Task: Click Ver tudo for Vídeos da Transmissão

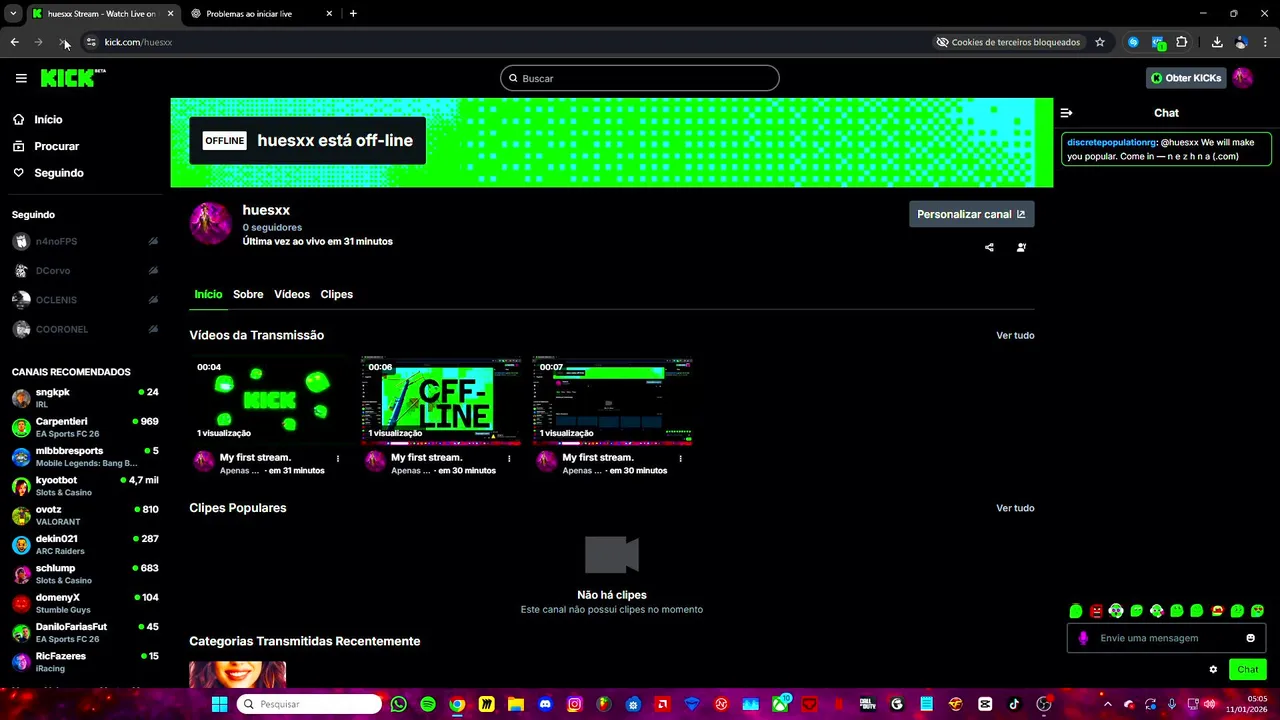Action: (x=1015, y=335)
